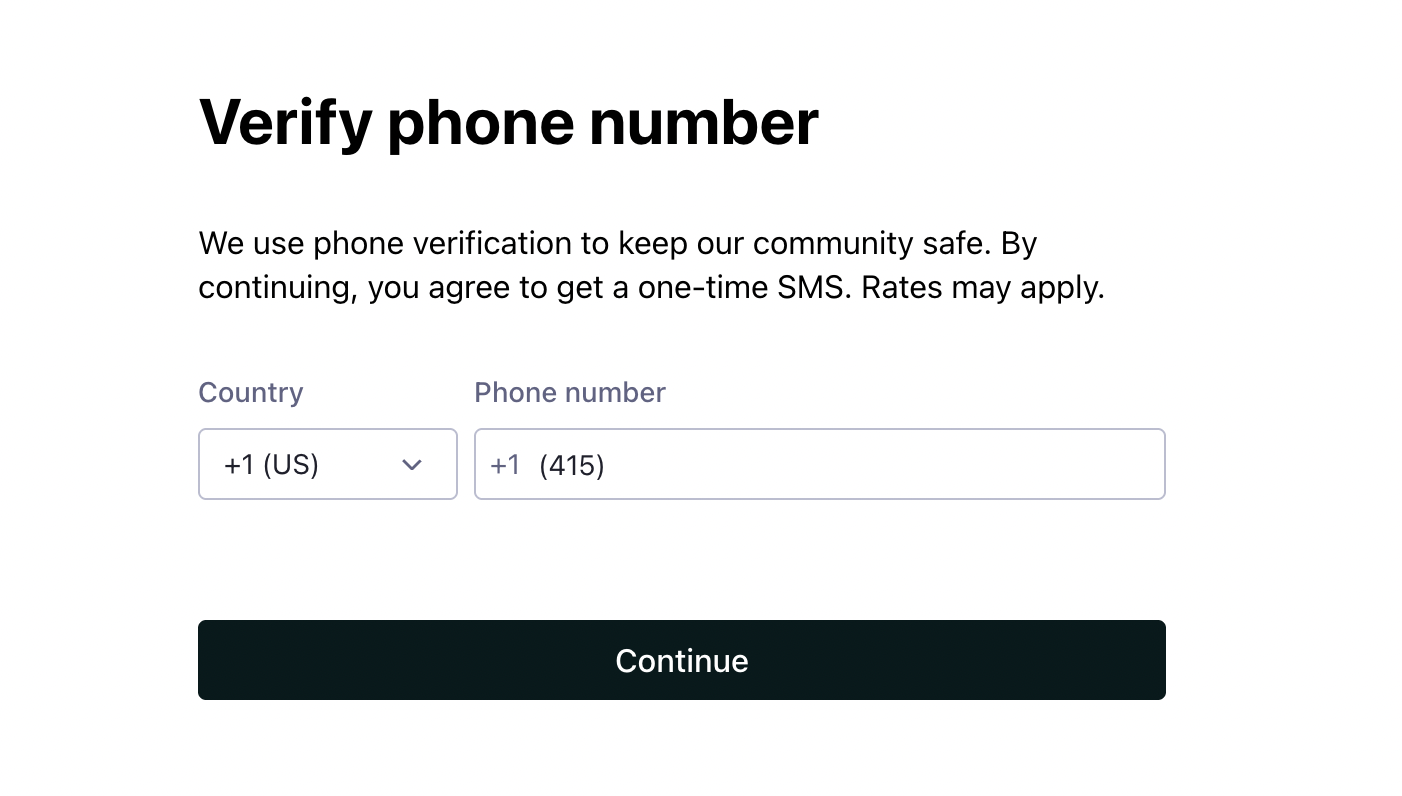Select the "+1 (US)" value text
The image size is (1402, 796).
pyautogui.click(x=271, y=465)
